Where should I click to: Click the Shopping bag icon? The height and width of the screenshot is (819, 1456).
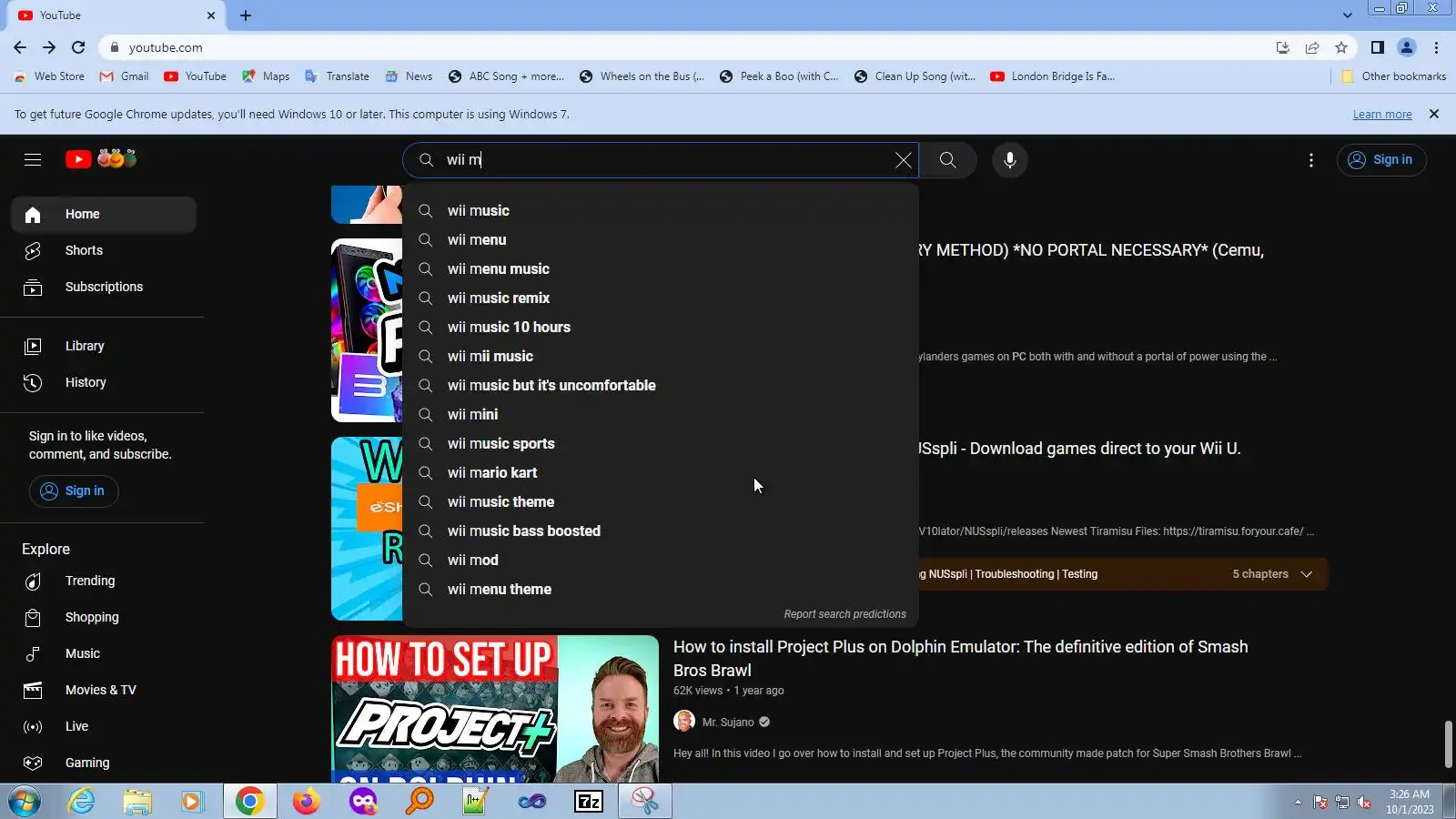tap(33, 618)
